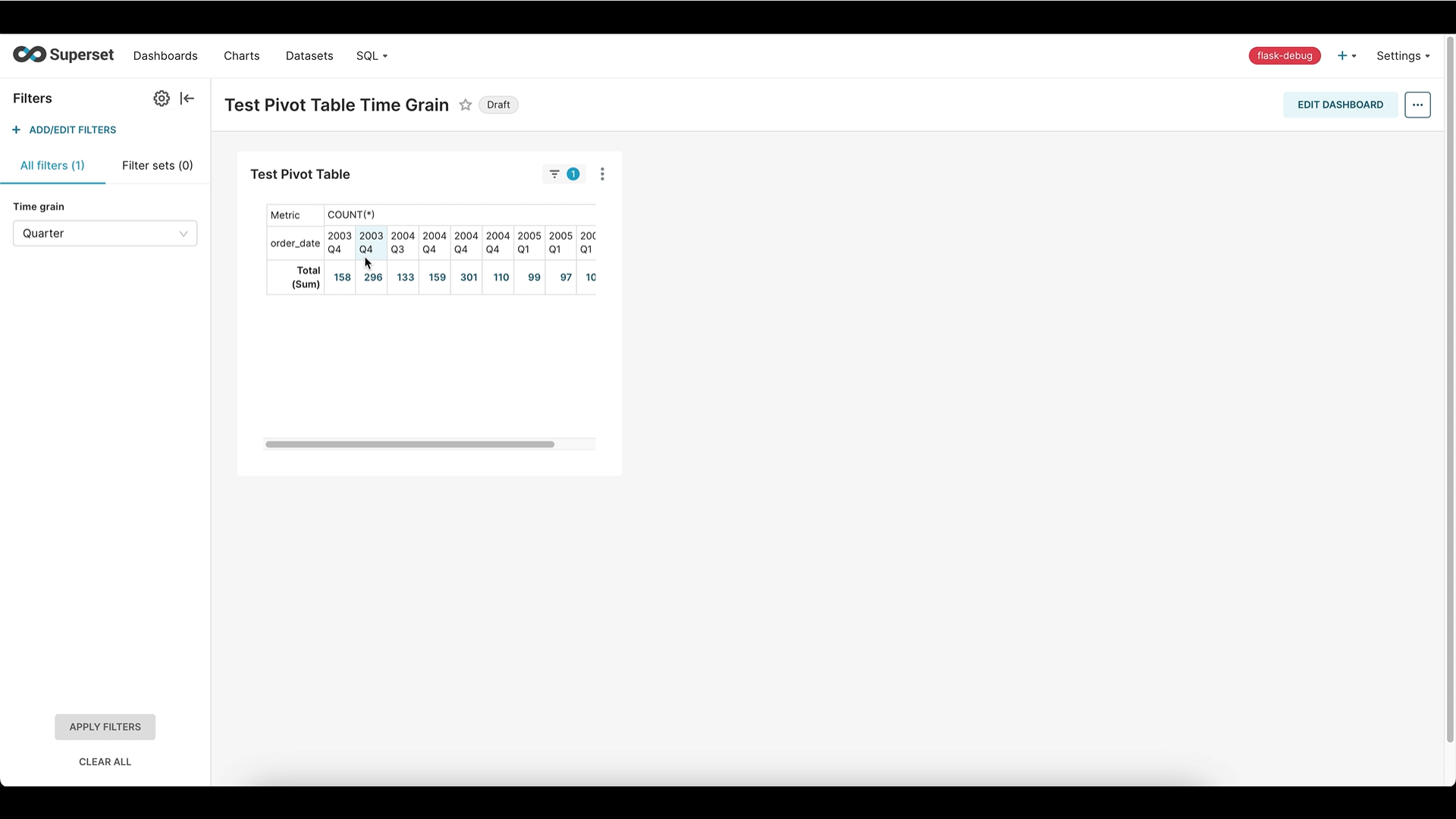Viewport: 1456px width, 819px height.
Task: Click the Clear All link
Action: pos(105,761)
